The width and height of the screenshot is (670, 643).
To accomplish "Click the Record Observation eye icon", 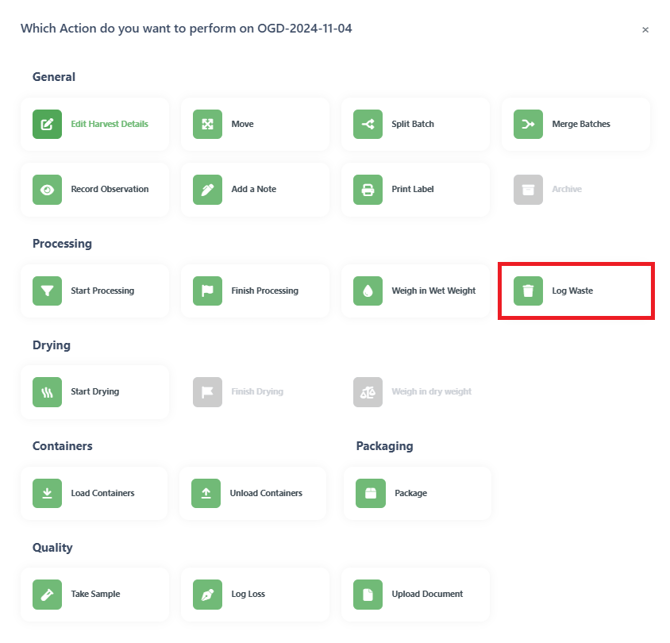I will pos(47,190).
